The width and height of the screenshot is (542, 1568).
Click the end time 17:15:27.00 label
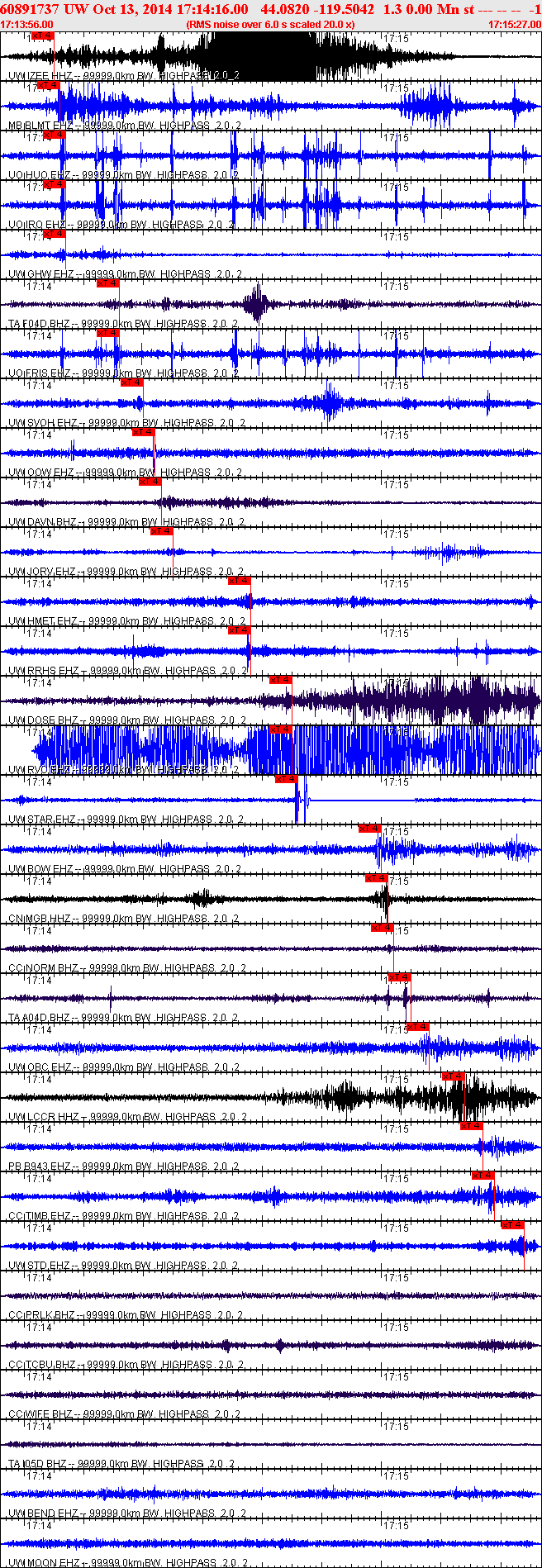(x=514, y=25)
